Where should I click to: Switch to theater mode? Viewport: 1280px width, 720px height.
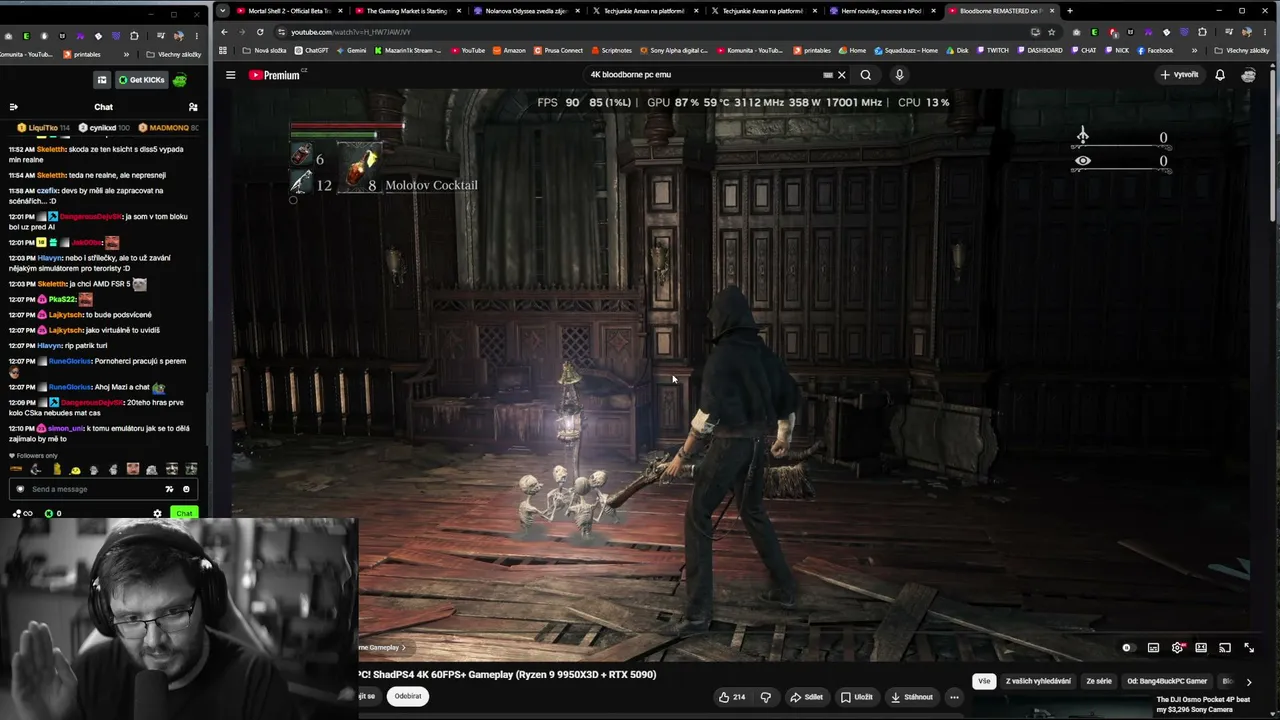coord(1201,648)
